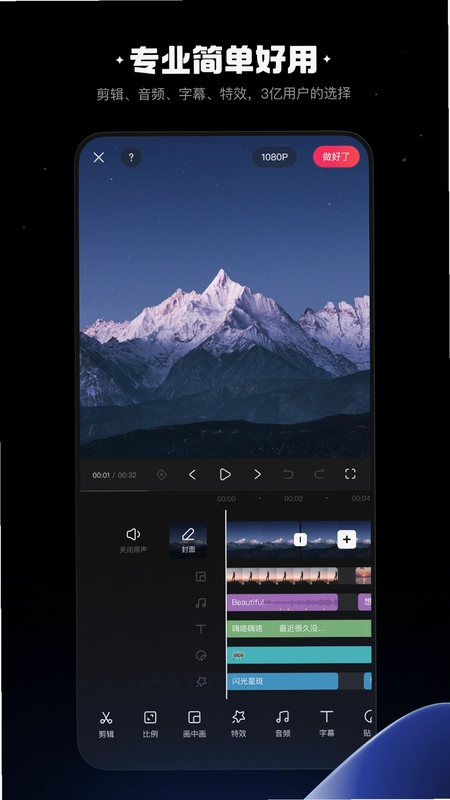Step to the previous frame
This screenshot has height=800, width=450.
[192, 474]
